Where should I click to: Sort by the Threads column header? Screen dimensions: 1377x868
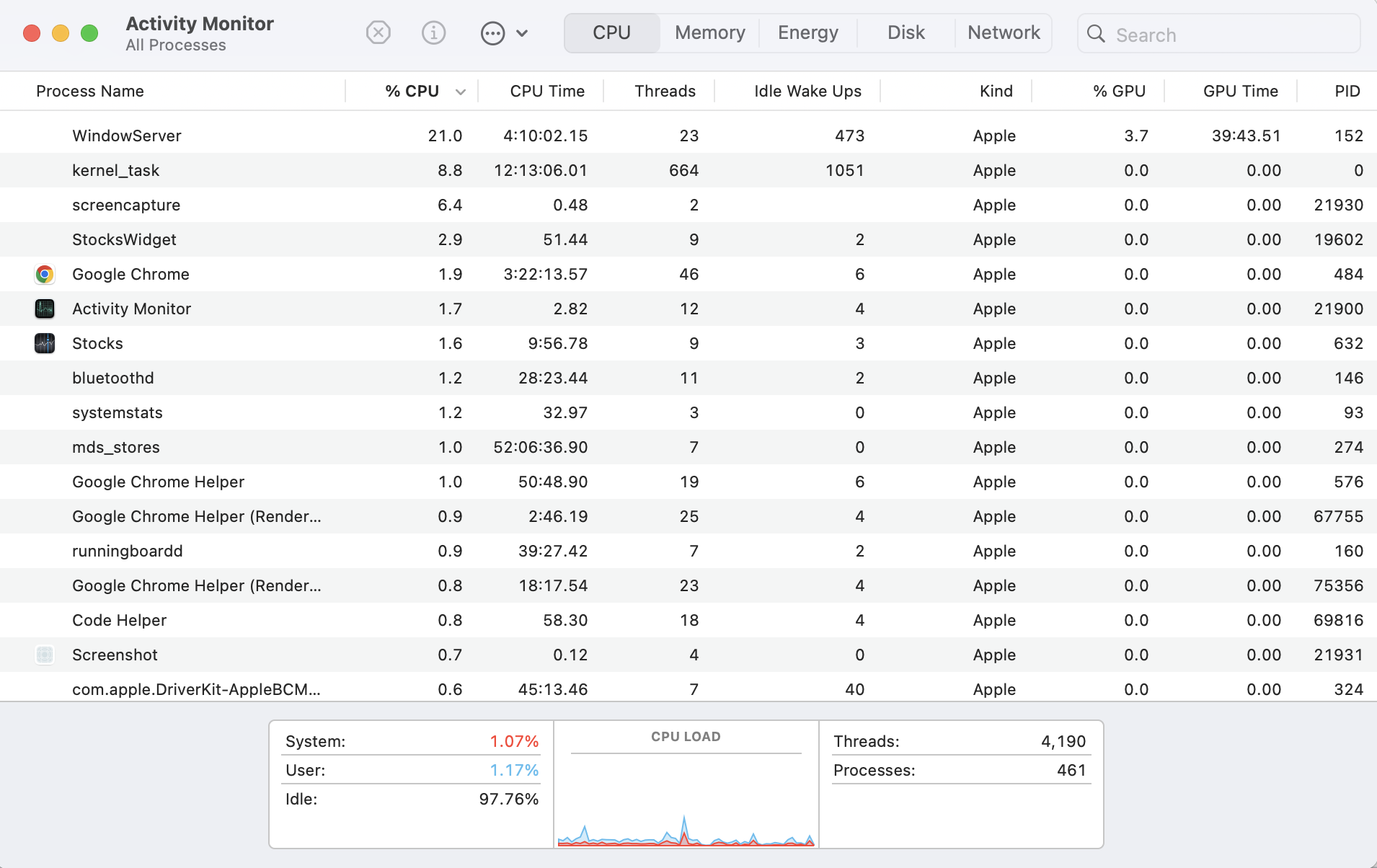pos(665,91)
